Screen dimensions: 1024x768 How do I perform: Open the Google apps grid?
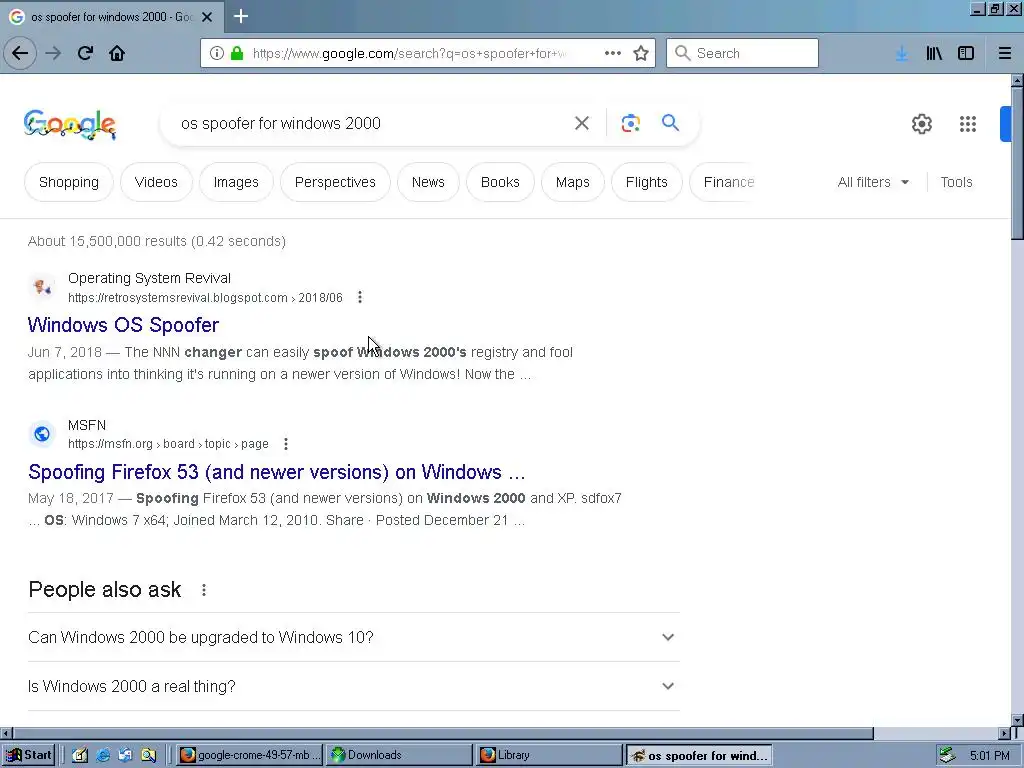[968, 124]
